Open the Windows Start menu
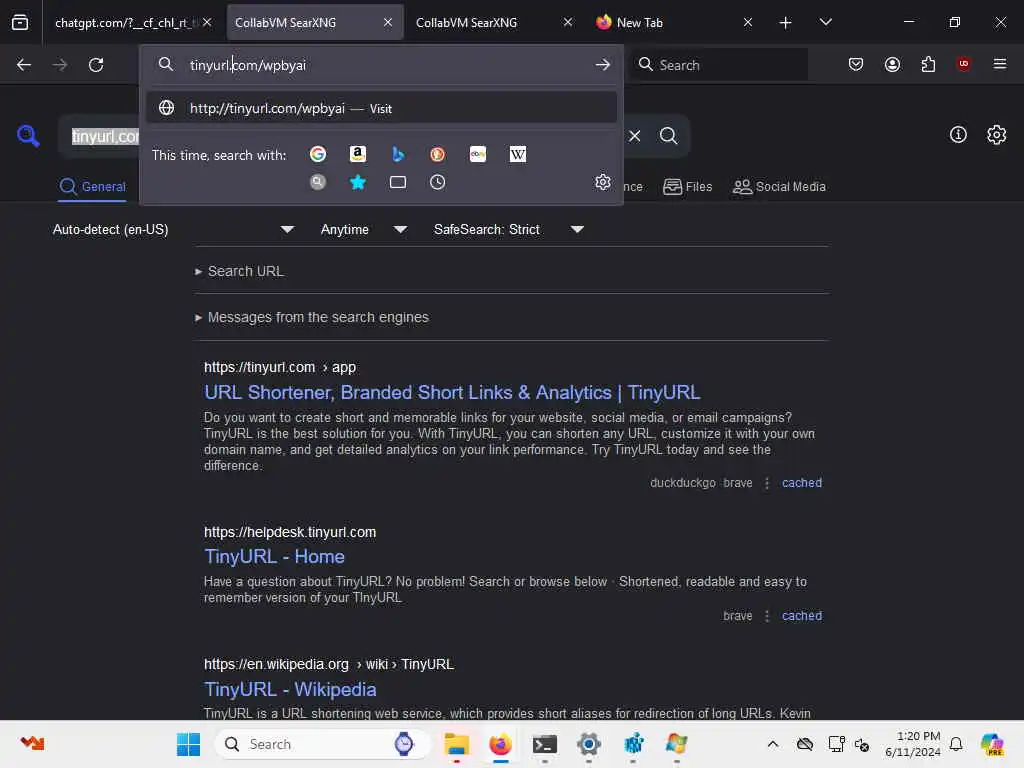The image size is (1024, 768). (x=189, y=744)
